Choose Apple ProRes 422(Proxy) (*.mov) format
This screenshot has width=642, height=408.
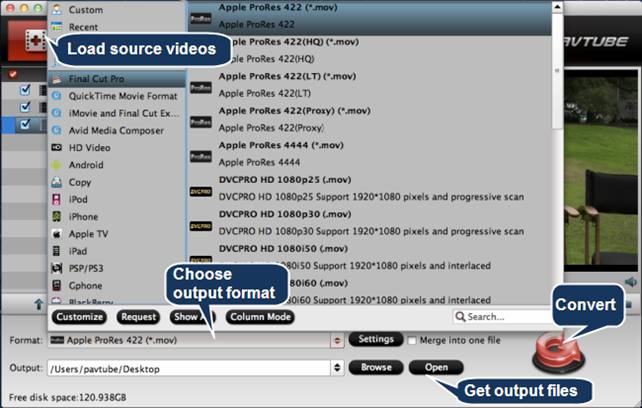pyautogui.click(x=370, y=119)
